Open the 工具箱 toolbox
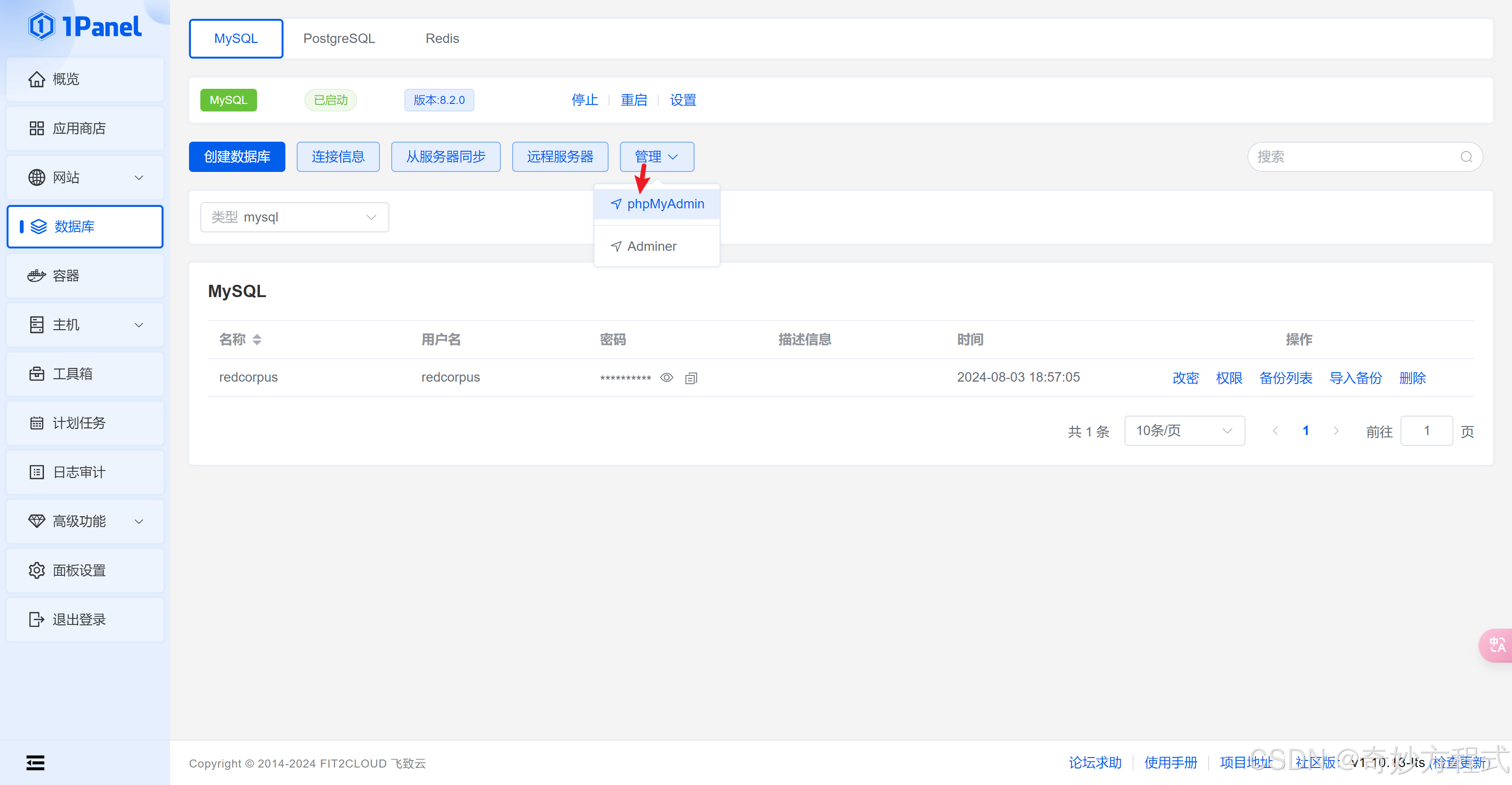This screenshot has height=785, width=1512. 85,374
